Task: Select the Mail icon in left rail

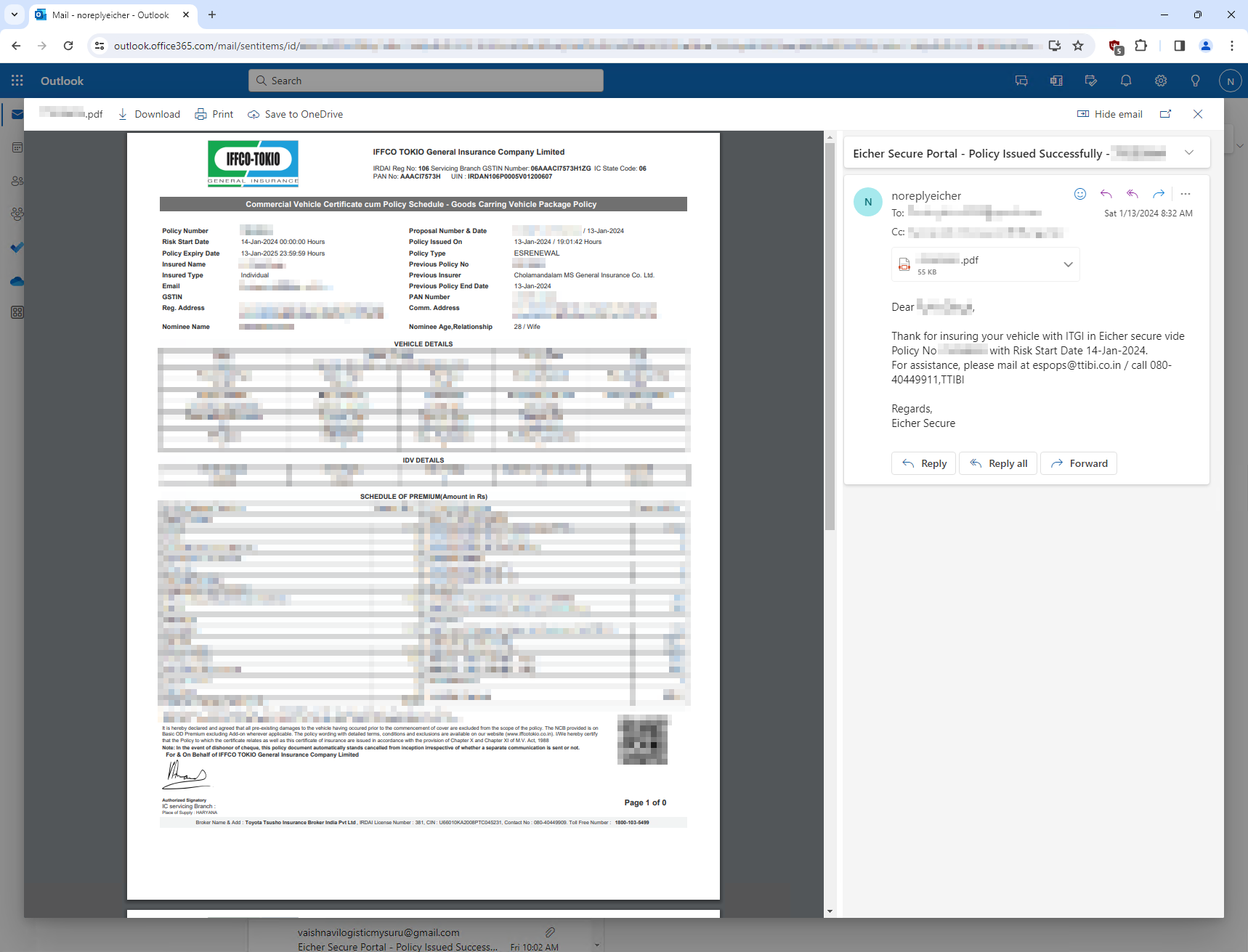Action: pos(17,115)
